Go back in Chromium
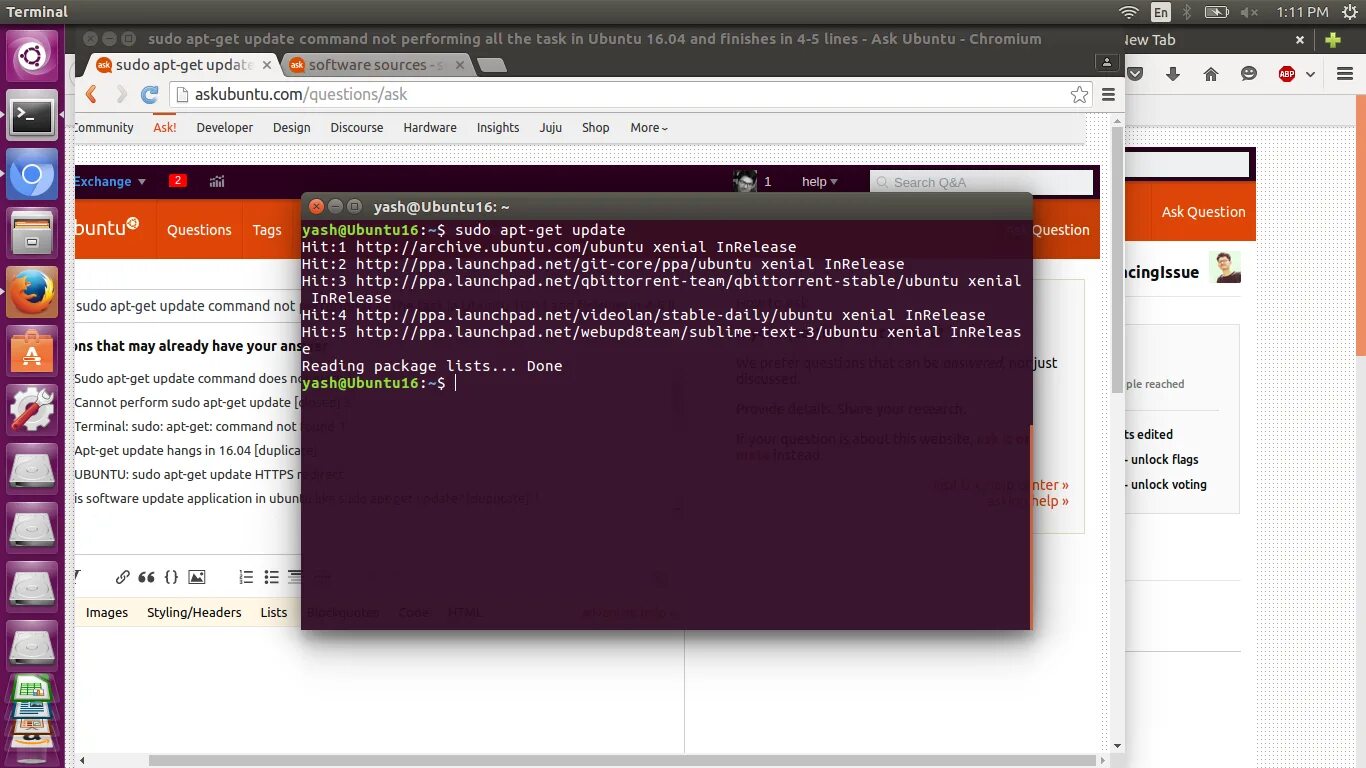The height and width of the screenshot is (768, 1366). click(91, 94)
